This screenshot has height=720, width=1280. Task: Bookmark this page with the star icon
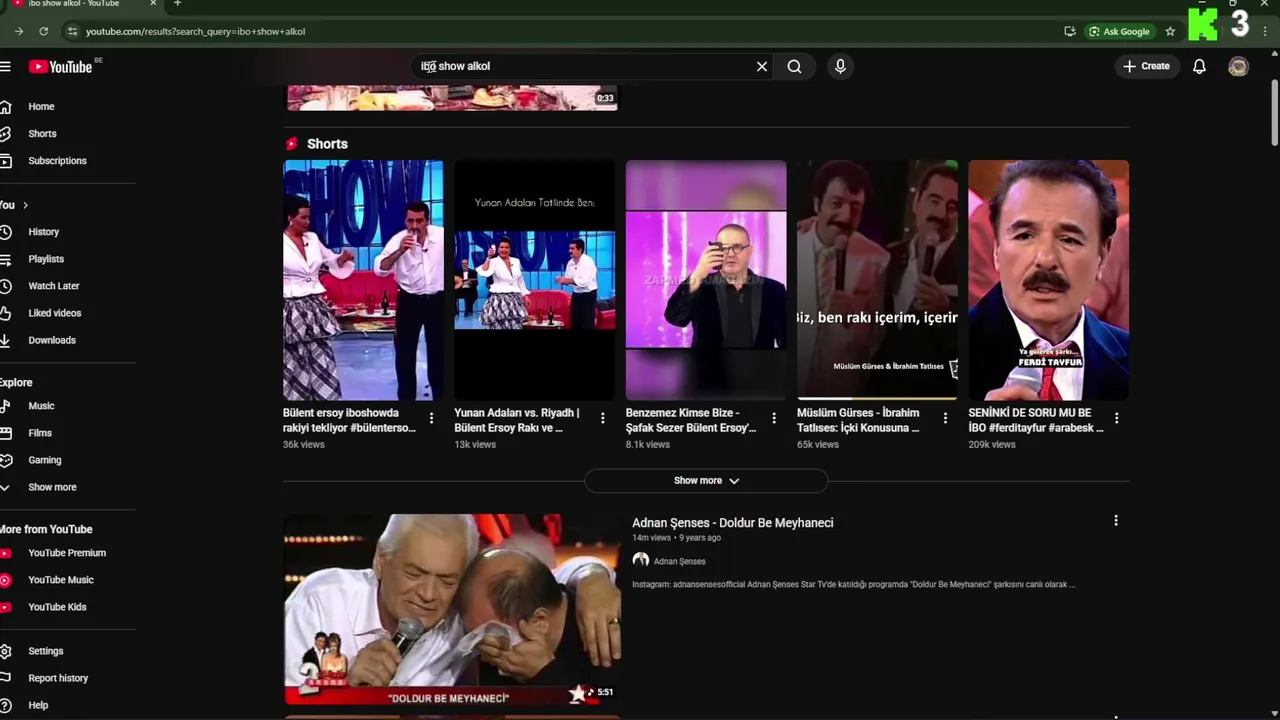tap(1170, 31)
